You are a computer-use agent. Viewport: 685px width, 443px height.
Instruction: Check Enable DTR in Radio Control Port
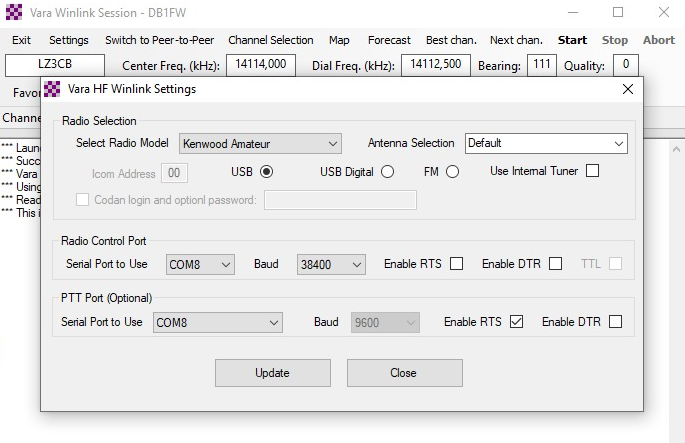(555, 264)
